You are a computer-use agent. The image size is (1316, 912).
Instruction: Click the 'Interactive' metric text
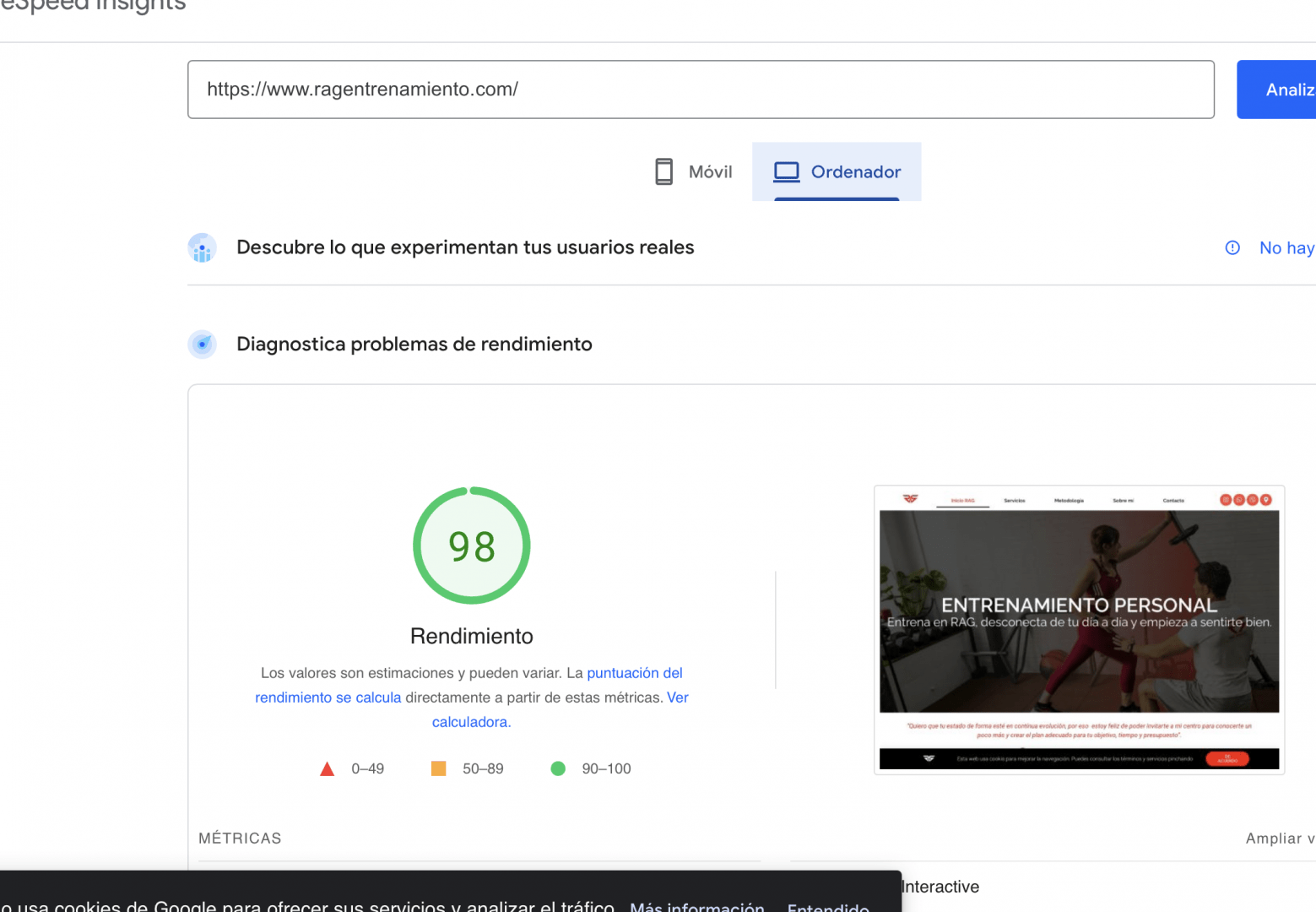[940, 887]
